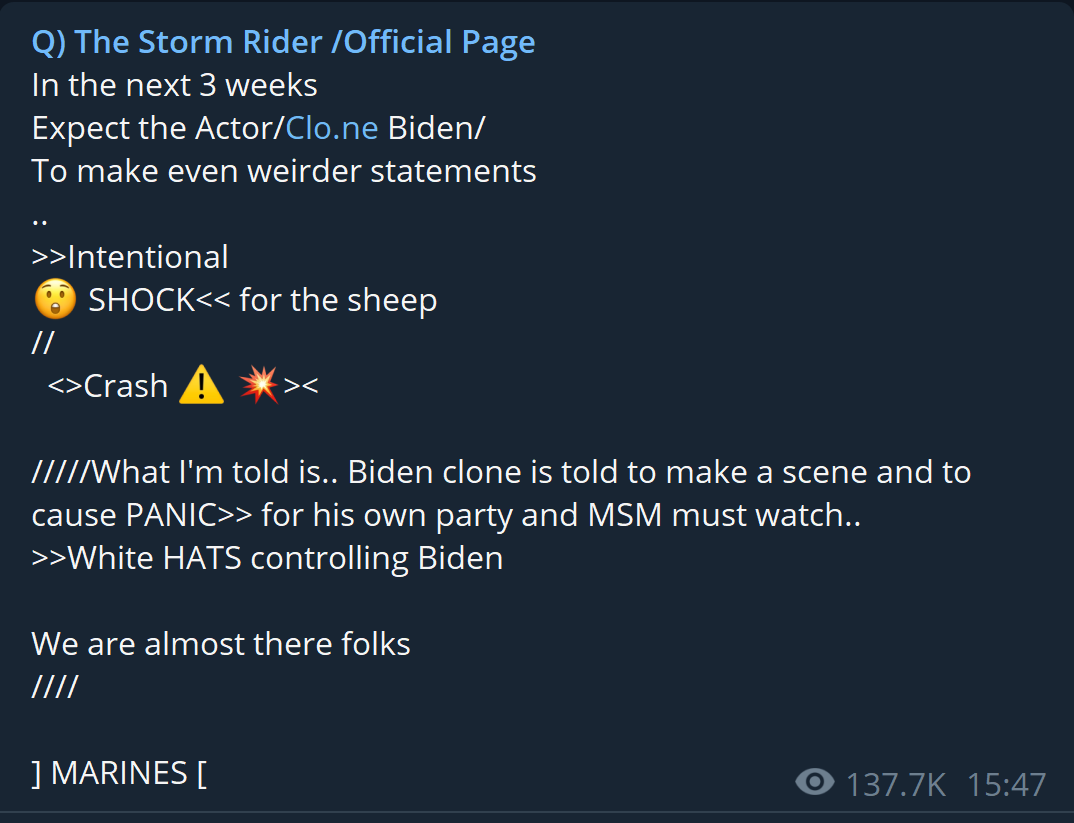1074x823 pixels.
Task: Click the yellow warning sign emoji
Action: [x=201, y=386]
